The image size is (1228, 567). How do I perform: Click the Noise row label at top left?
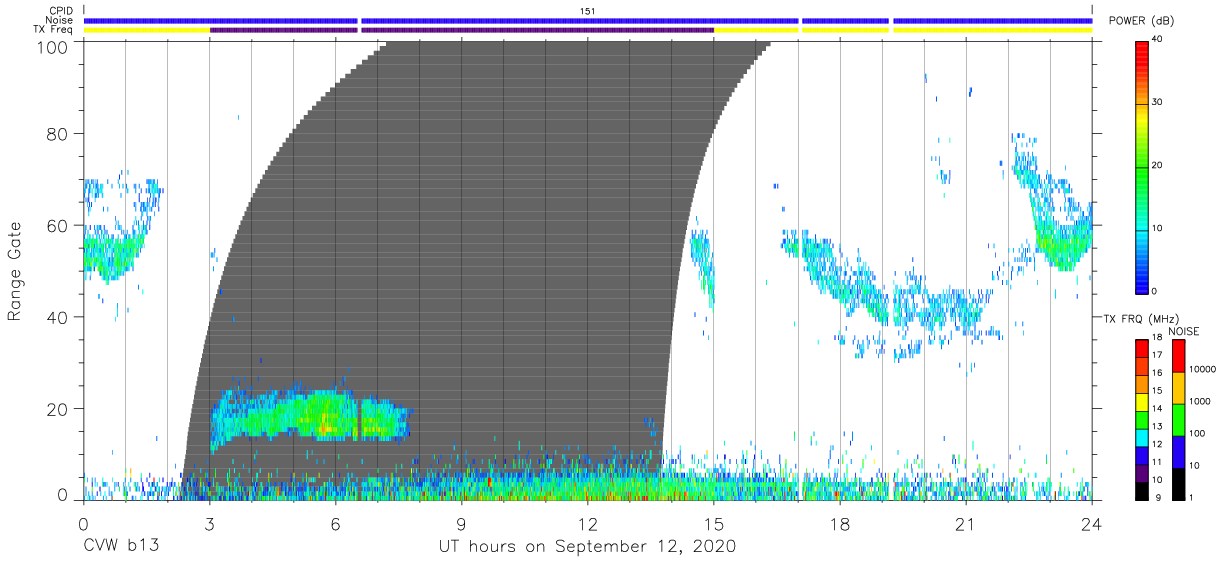(x=57, y=20)
